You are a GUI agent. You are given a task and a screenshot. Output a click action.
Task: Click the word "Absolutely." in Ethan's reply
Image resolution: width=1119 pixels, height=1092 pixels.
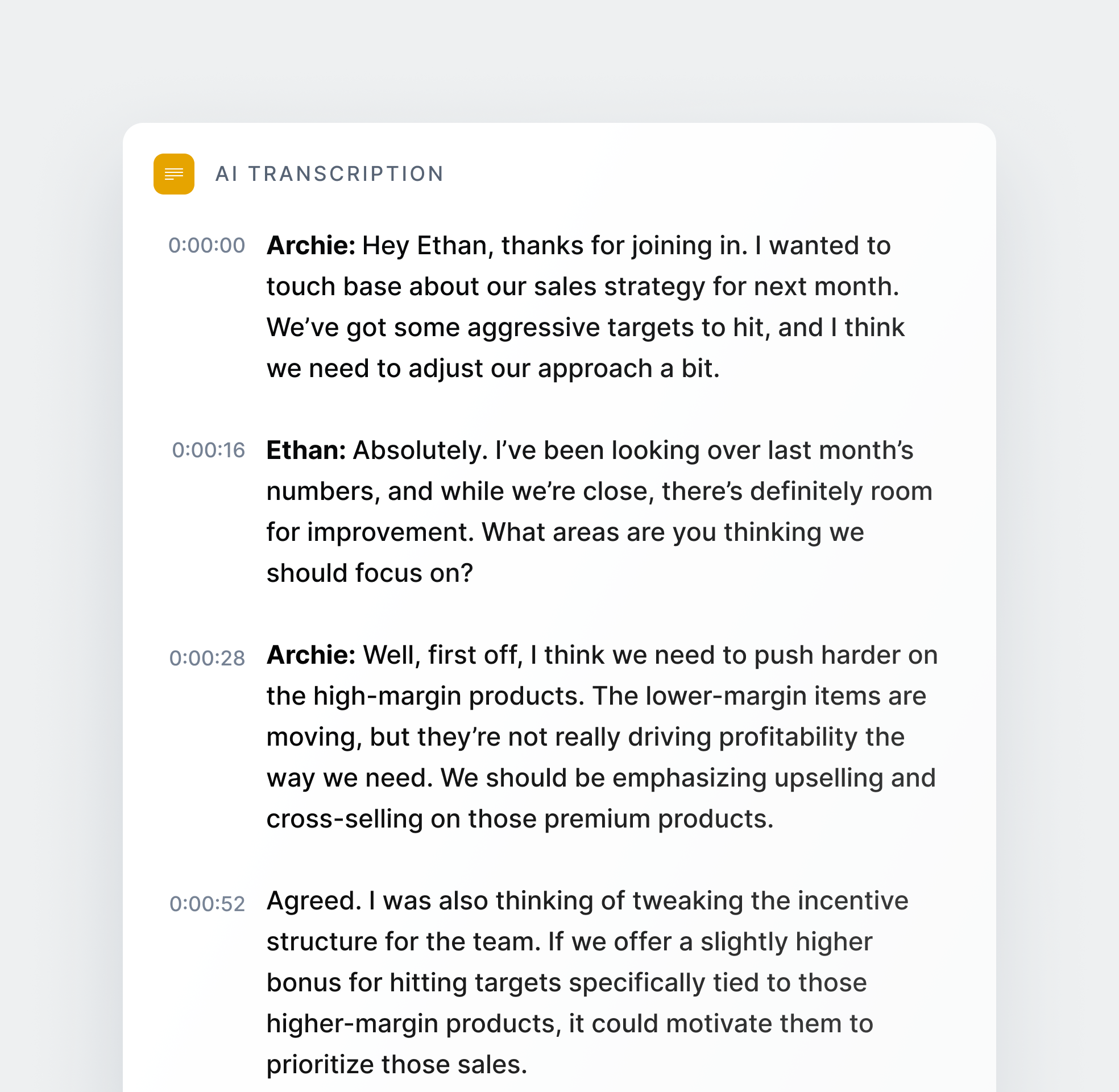[420, 450]
